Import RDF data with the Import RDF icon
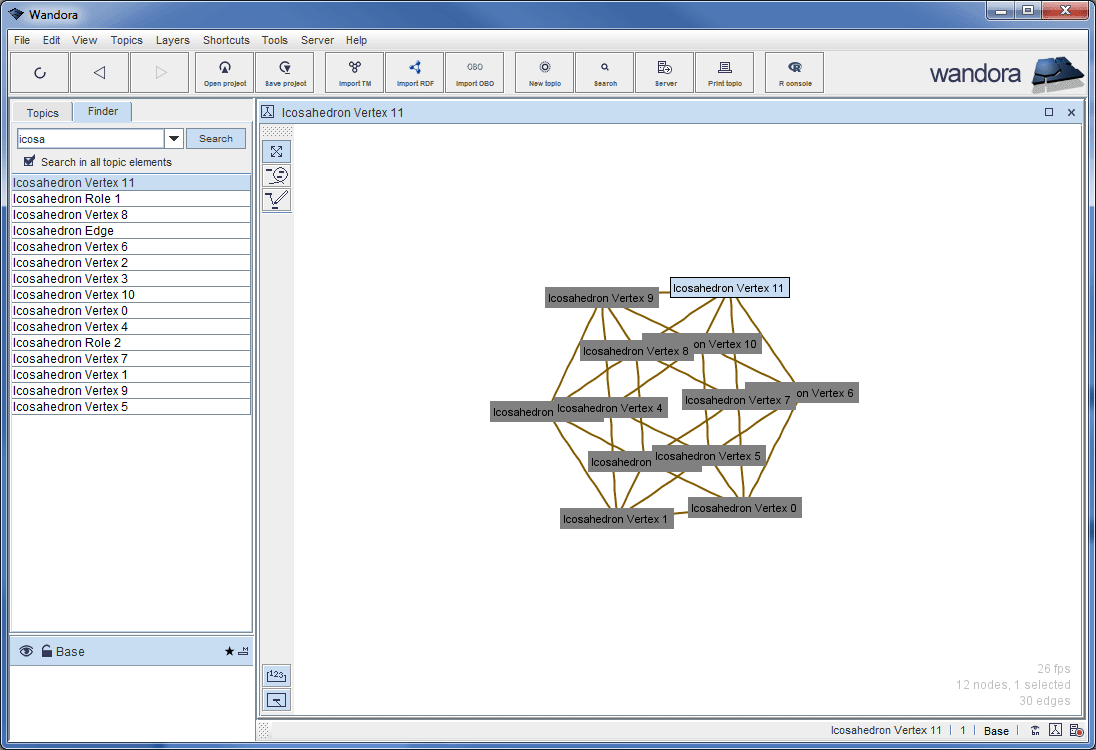This screenshot has width=1096, height=750. point(414,72)
